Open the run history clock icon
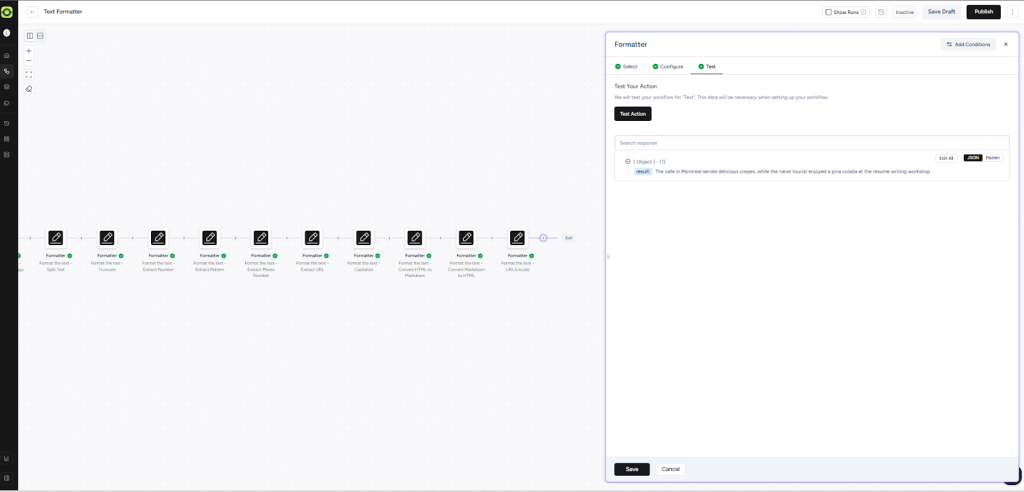The height and width of the screenshot is (492, 1024). point(881,12)
